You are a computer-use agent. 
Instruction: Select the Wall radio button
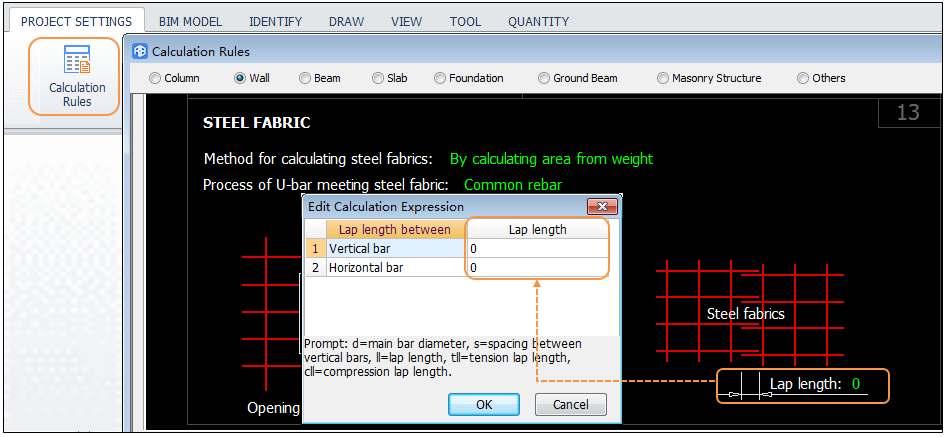click(x=240, y=78)
